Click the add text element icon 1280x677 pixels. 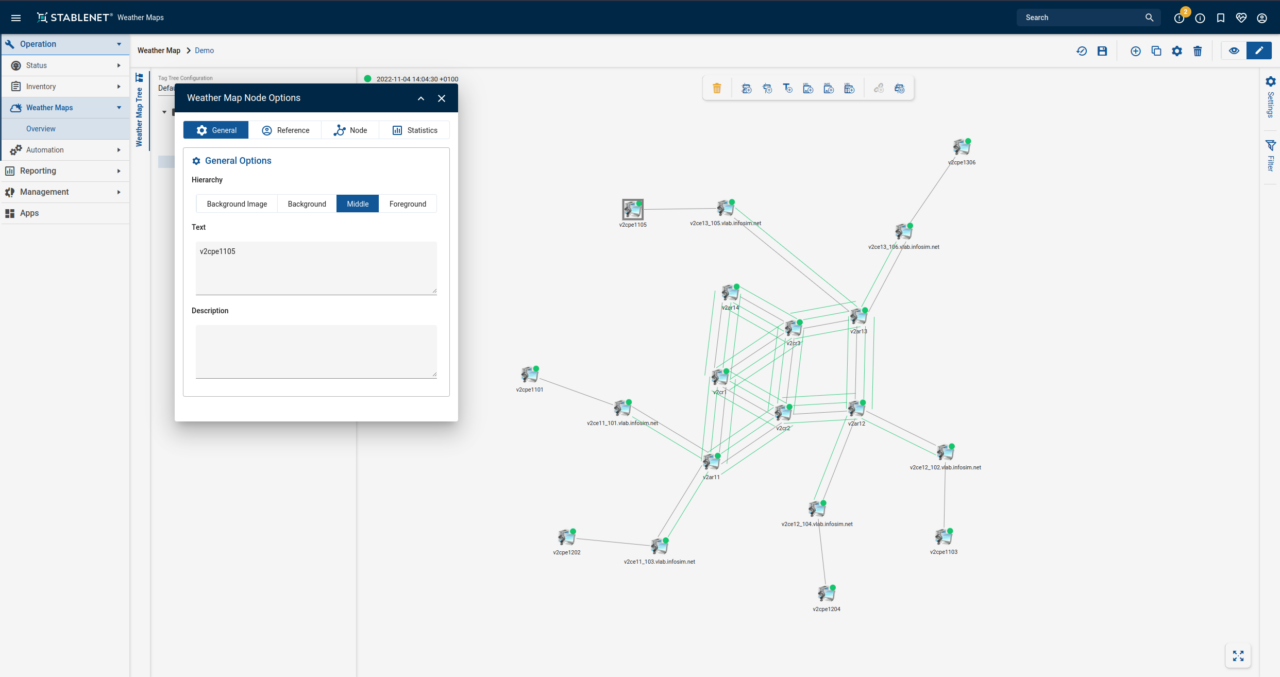[787, 89]
